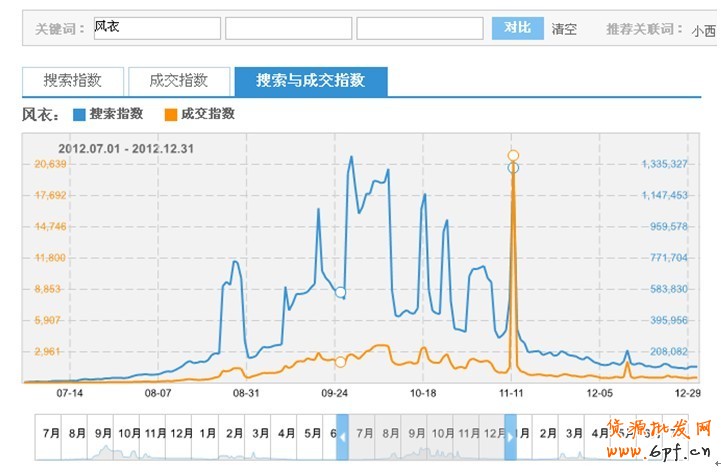Select the 搜索与成交指数 tab
721x473 pixels.
(x=311, y=81)
